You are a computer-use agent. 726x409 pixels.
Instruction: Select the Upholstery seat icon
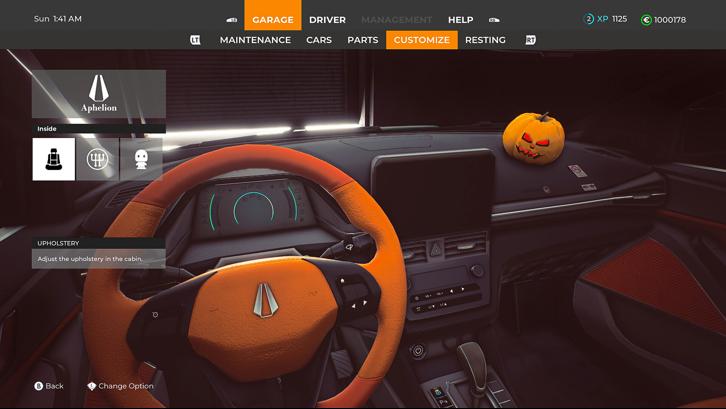point(54,159)
